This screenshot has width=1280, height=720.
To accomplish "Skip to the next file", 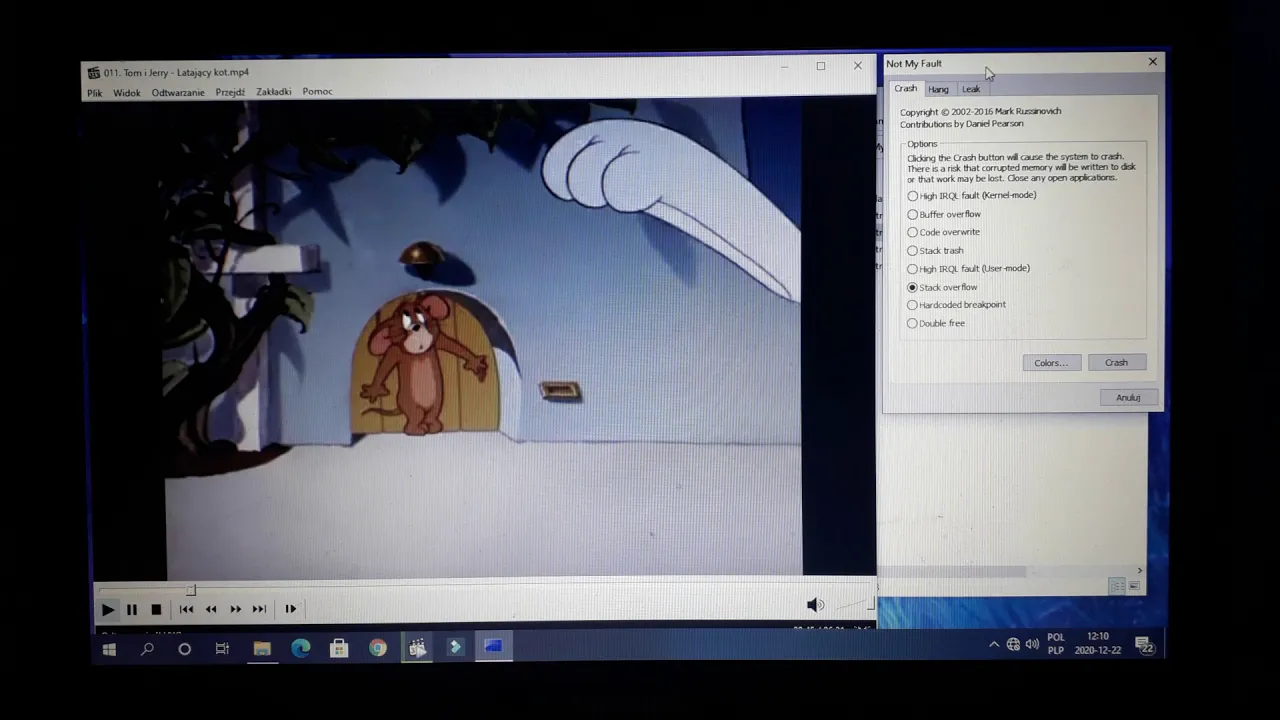I will coord(259,609).
